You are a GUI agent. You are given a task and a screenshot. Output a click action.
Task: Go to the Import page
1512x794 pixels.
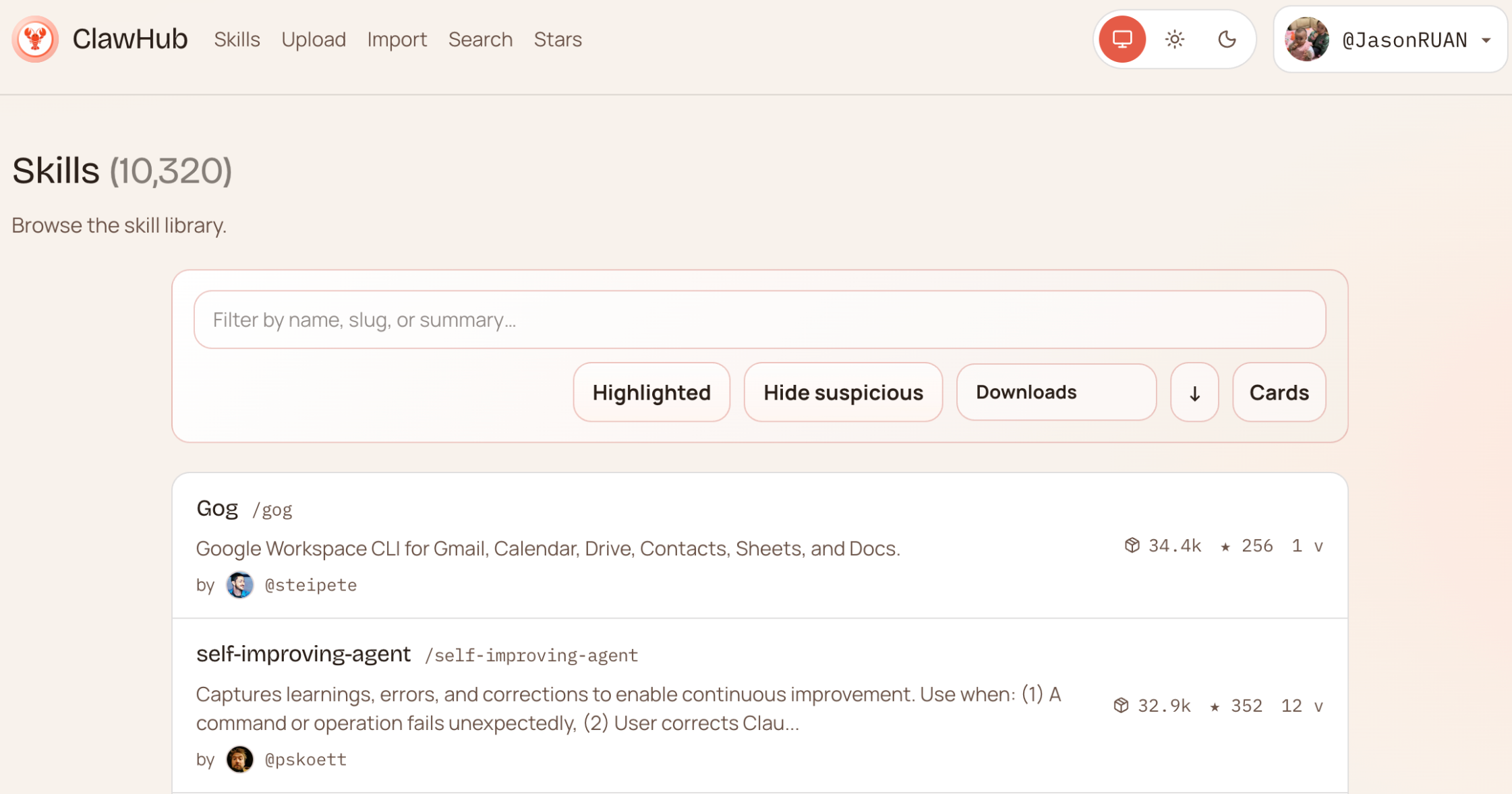click(397, 40)
